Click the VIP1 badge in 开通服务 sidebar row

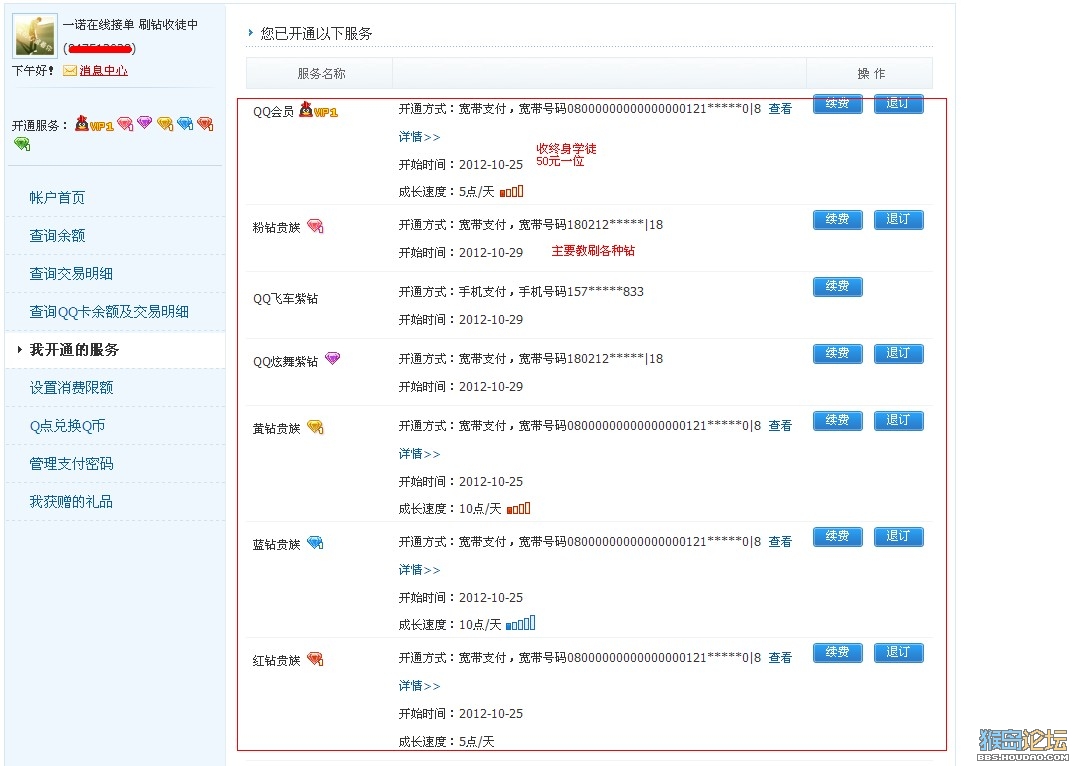pos(95,124)
